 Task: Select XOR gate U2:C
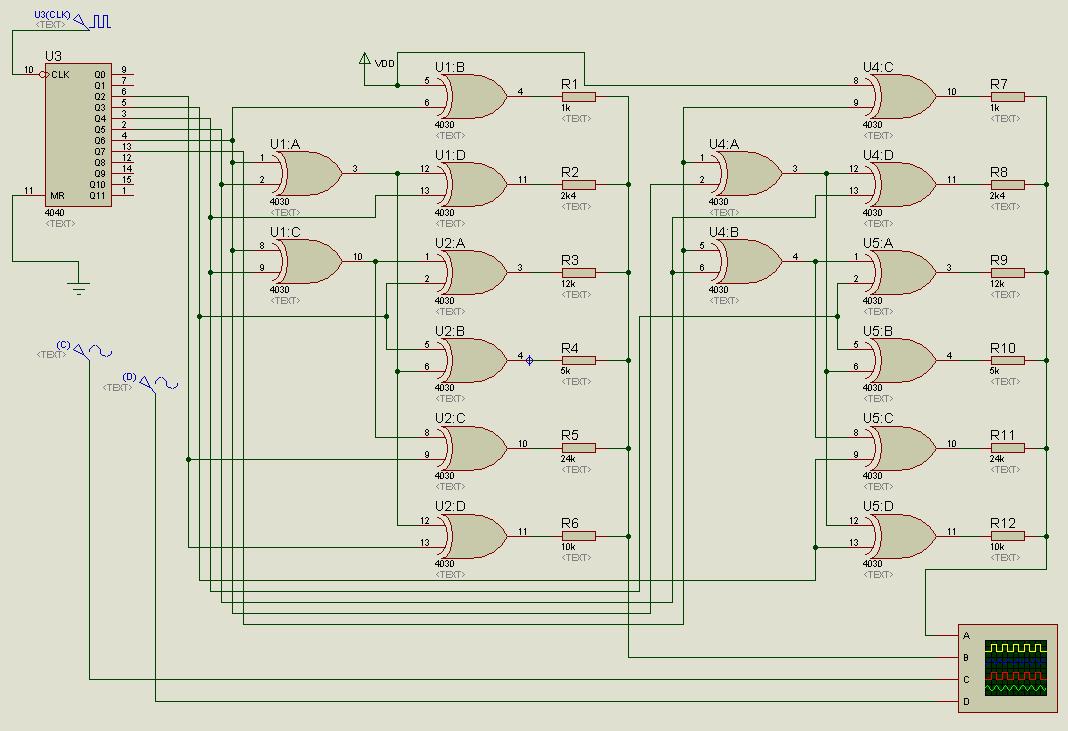tap(473, 448)
